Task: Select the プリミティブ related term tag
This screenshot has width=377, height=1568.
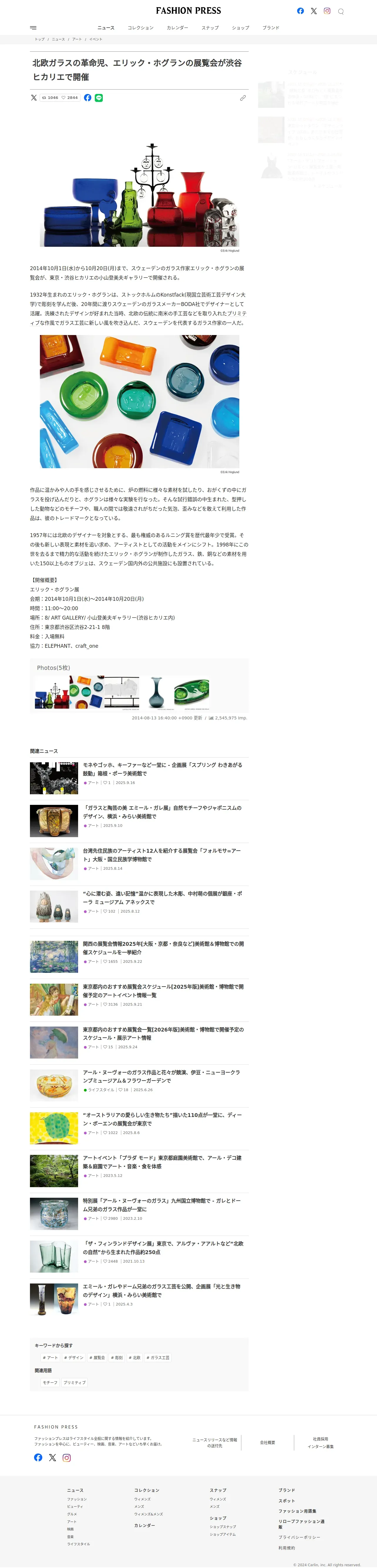Action: (x=75, y=1382)
